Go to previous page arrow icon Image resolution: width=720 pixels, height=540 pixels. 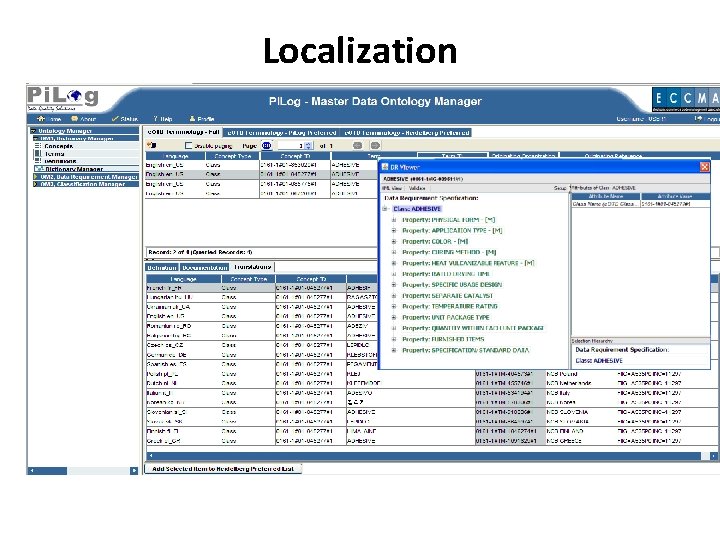click(357, 146)
